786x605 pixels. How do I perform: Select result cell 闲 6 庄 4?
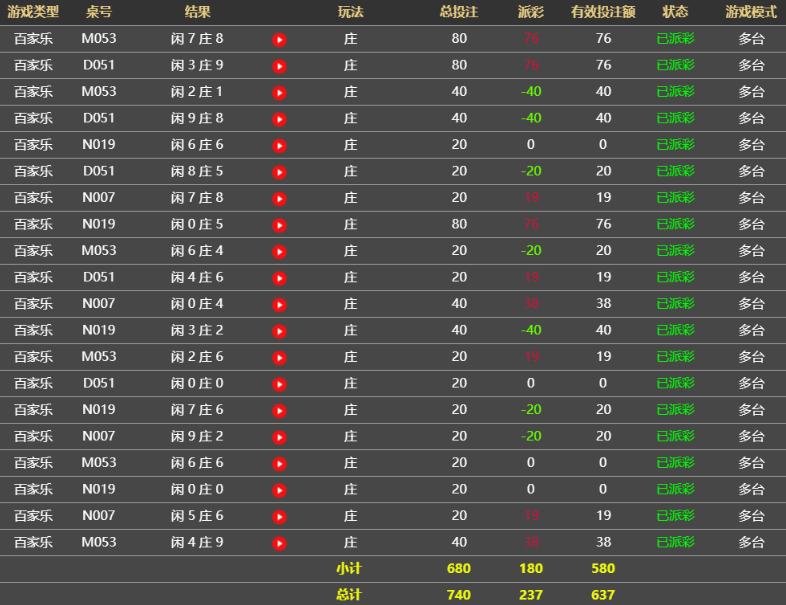click(x=197, y=251)
